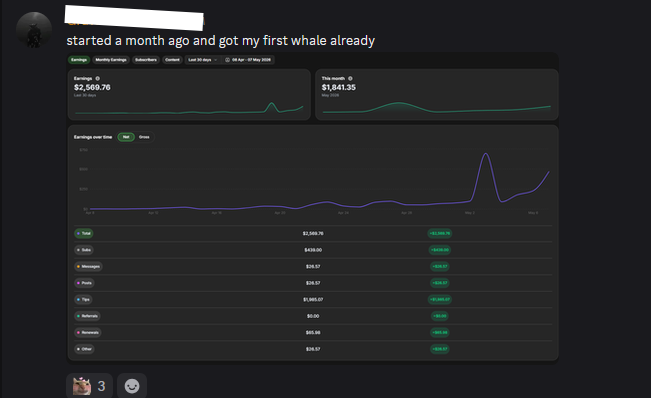Viewport: 651px width, 398px height.
Task: Open the add reaction smiley picker
Action: 132,386
